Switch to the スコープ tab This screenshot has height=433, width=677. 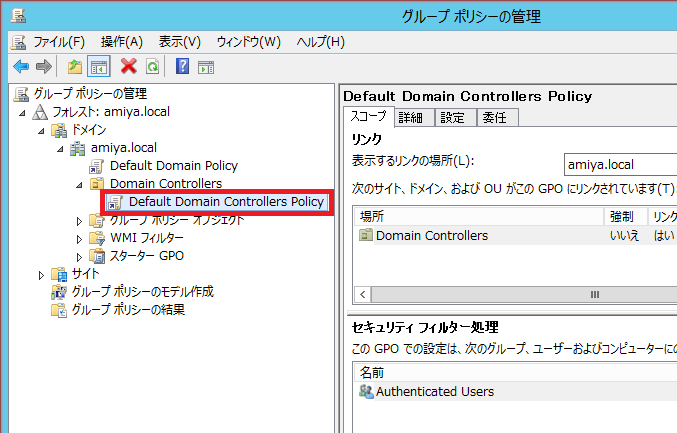click(x=369, y=117)
